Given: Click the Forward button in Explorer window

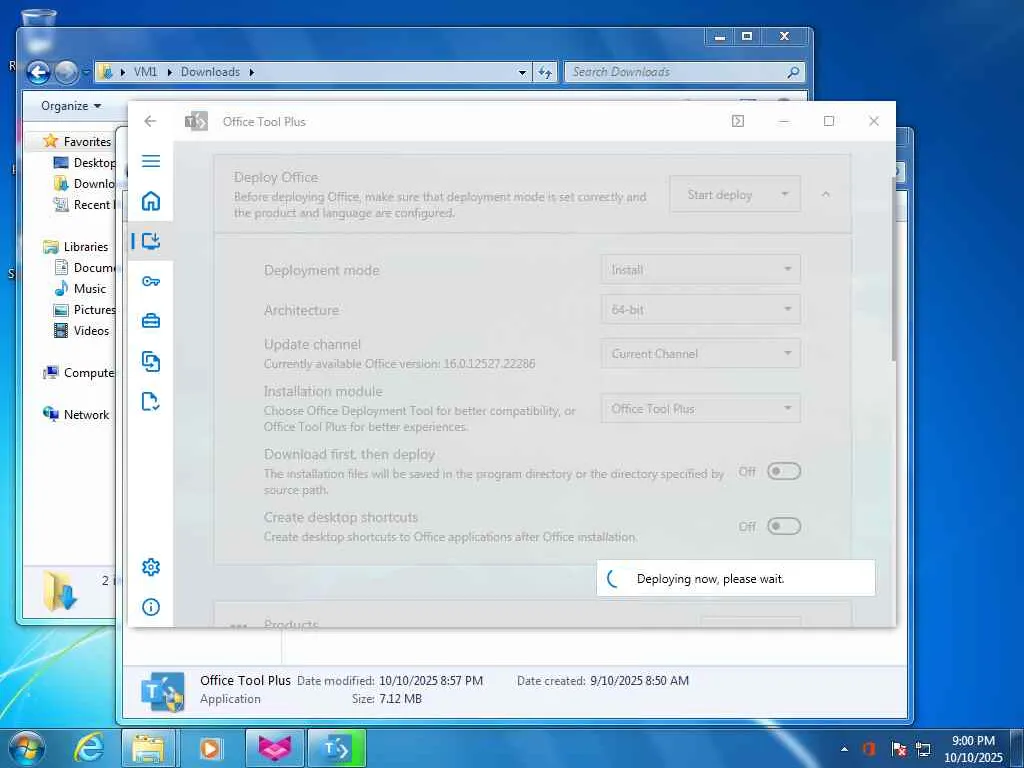Looking at the screenshot, I should pyautogui.click(x=65, y=72).
